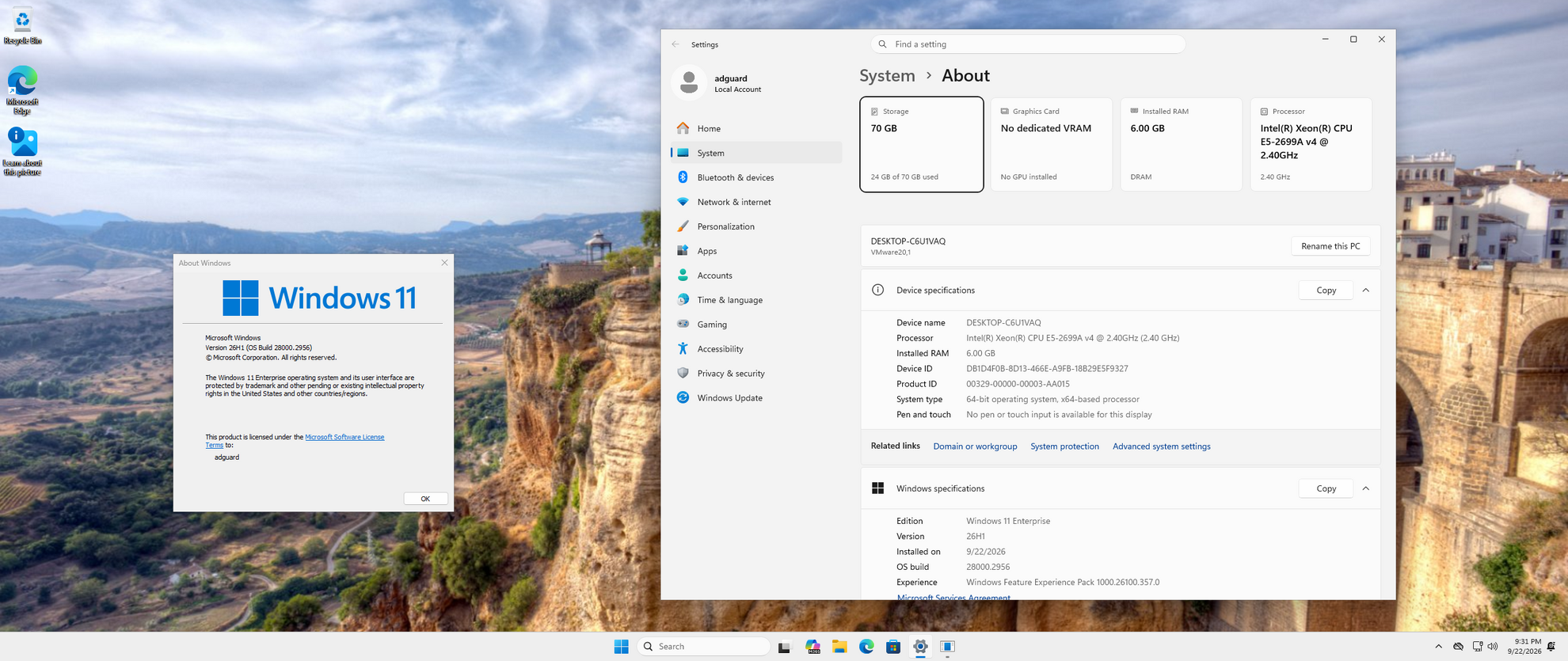Copy the Windows specifications
This screenshot has height=661, width=1568.
coord(1326,488)
